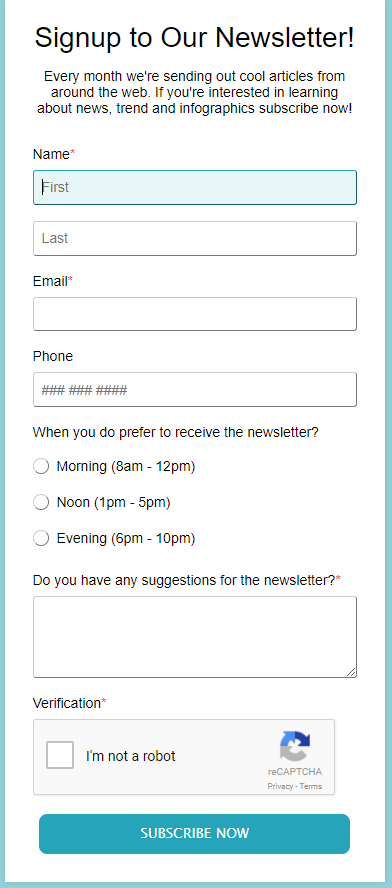Pick Evening (6pm - 10pm) radio button
The image size is (392, 888).
click(41, 538)
